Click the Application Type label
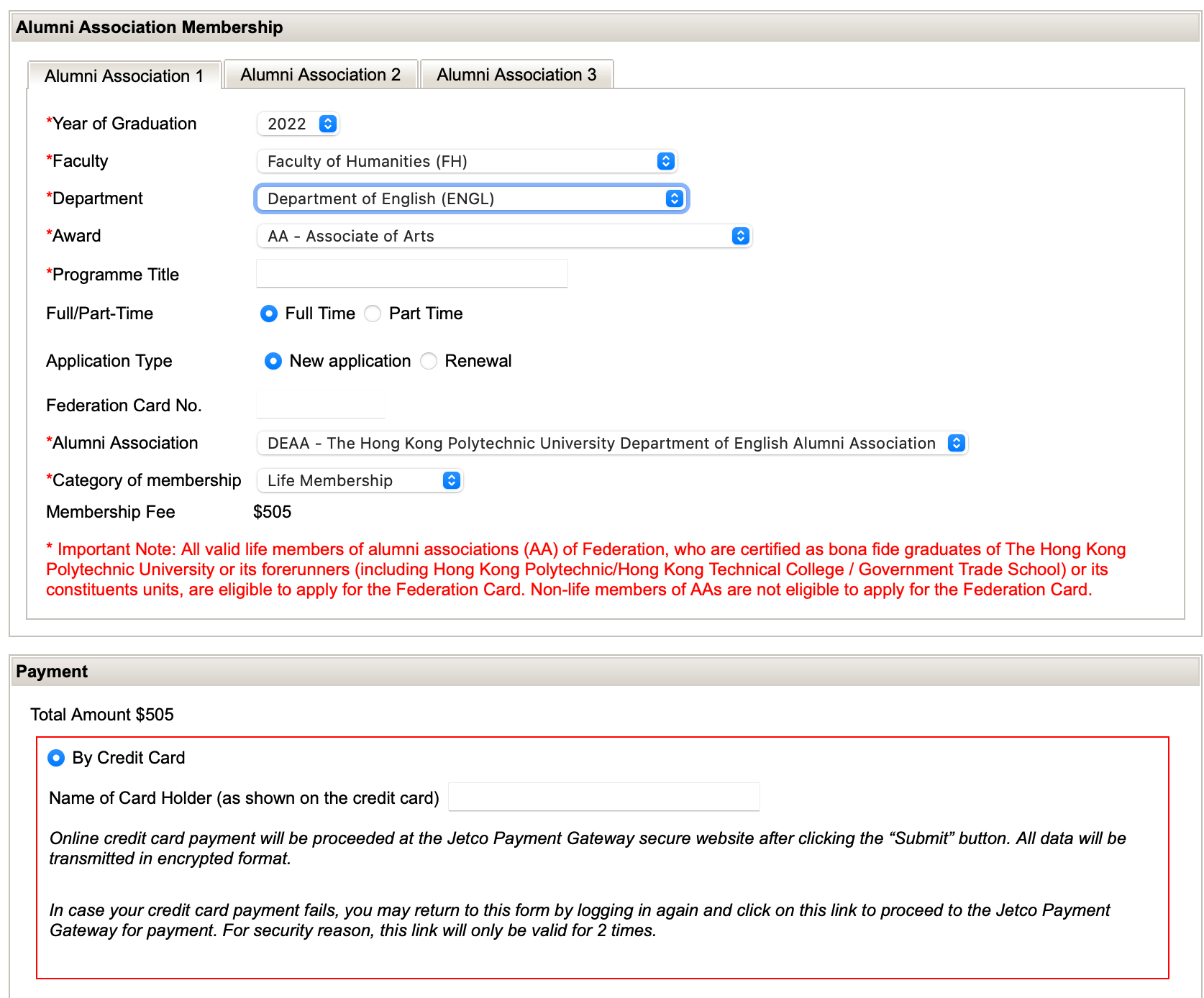This screenshot has width=1204, height=998. (109, 361)
